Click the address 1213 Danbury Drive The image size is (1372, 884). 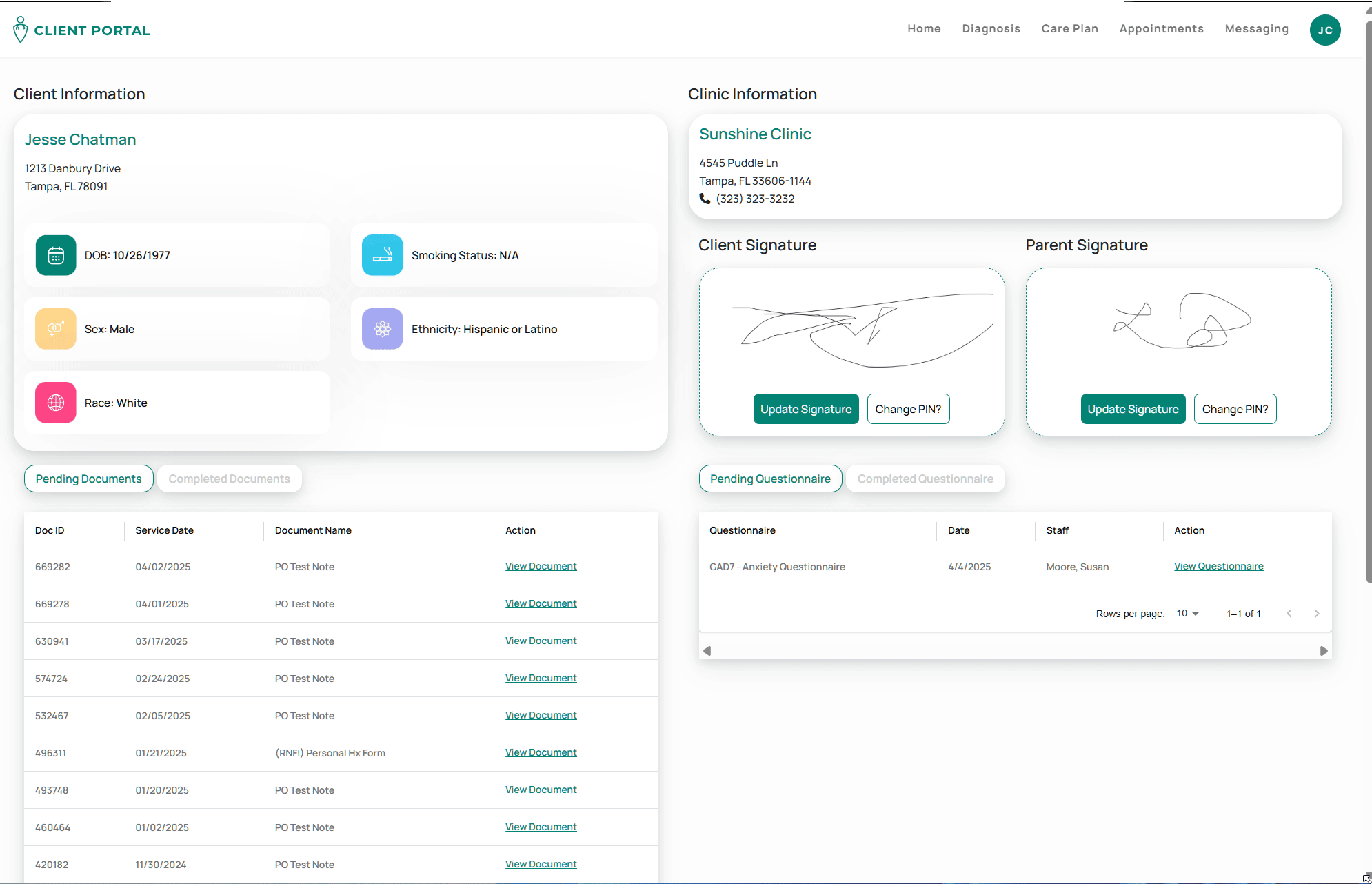72,168
